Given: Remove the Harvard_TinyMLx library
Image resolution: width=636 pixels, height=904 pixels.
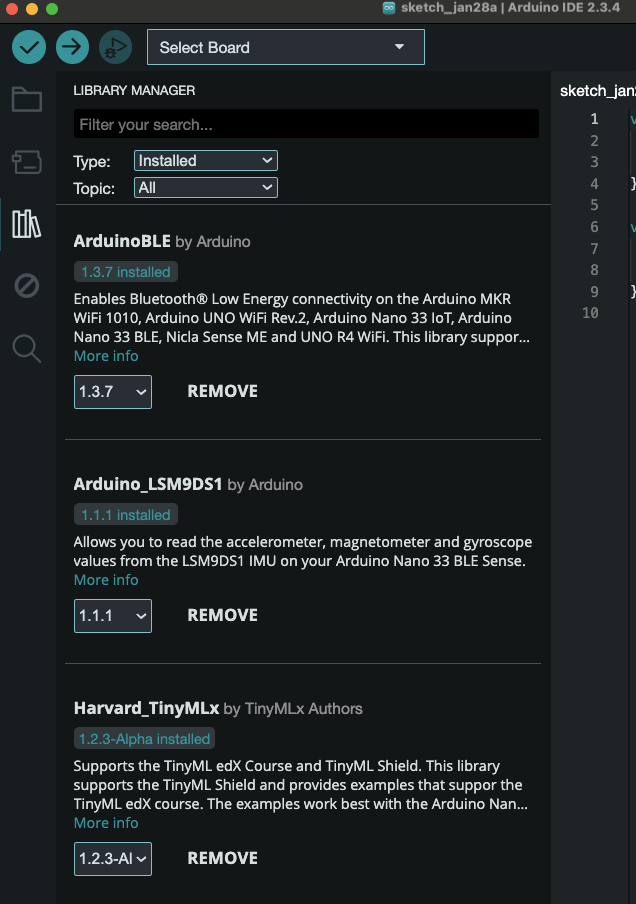Looking at the screenshot, I should (222, 859).
